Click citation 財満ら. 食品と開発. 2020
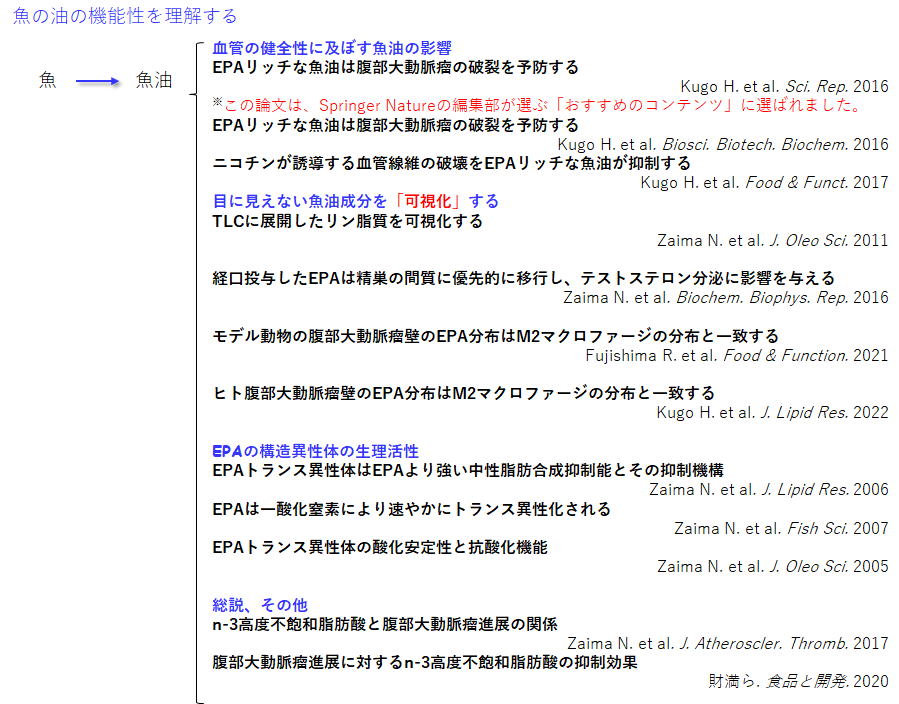 [799, 682]
